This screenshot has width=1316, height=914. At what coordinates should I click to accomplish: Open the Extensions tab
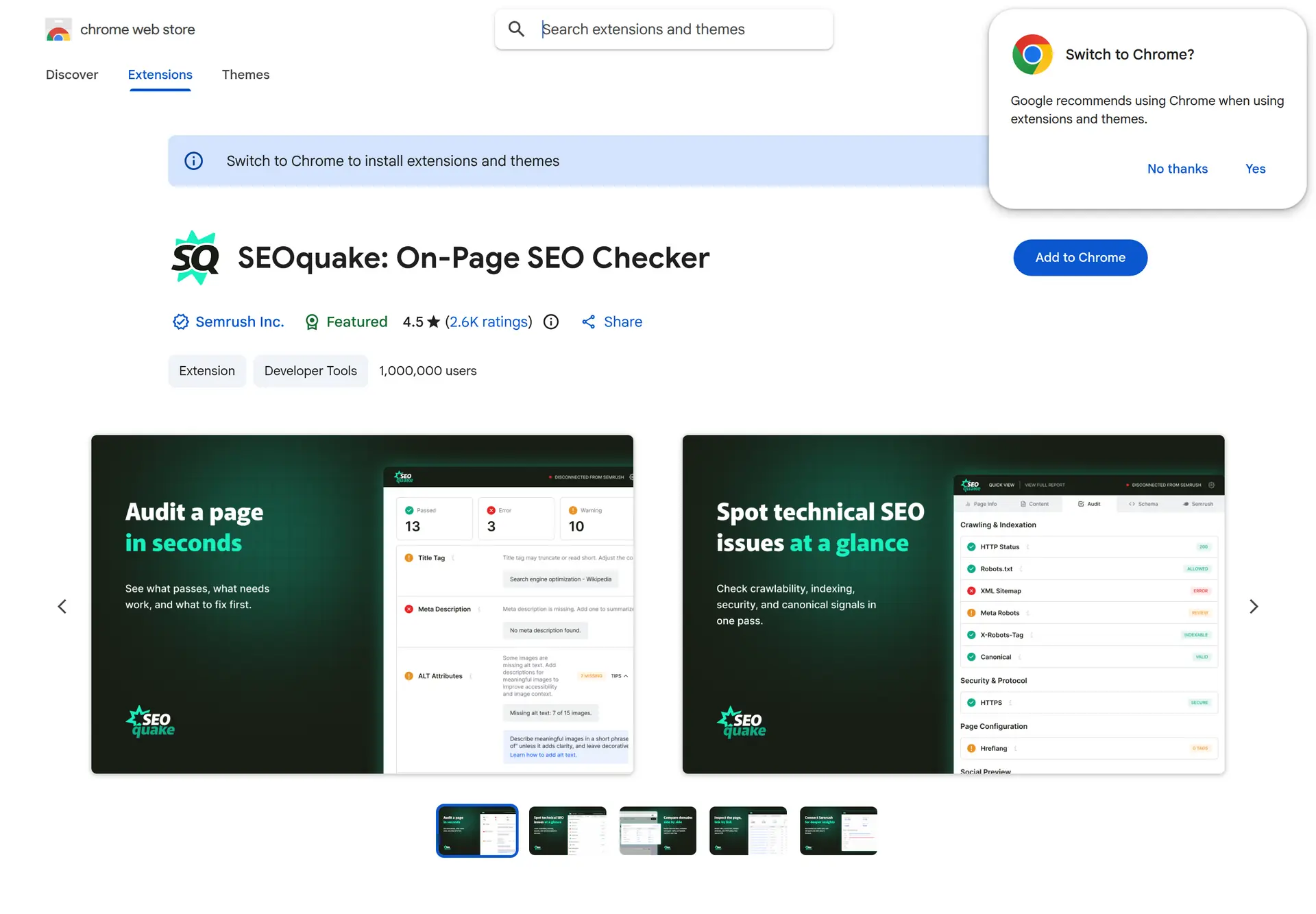(x=160, y=75)
